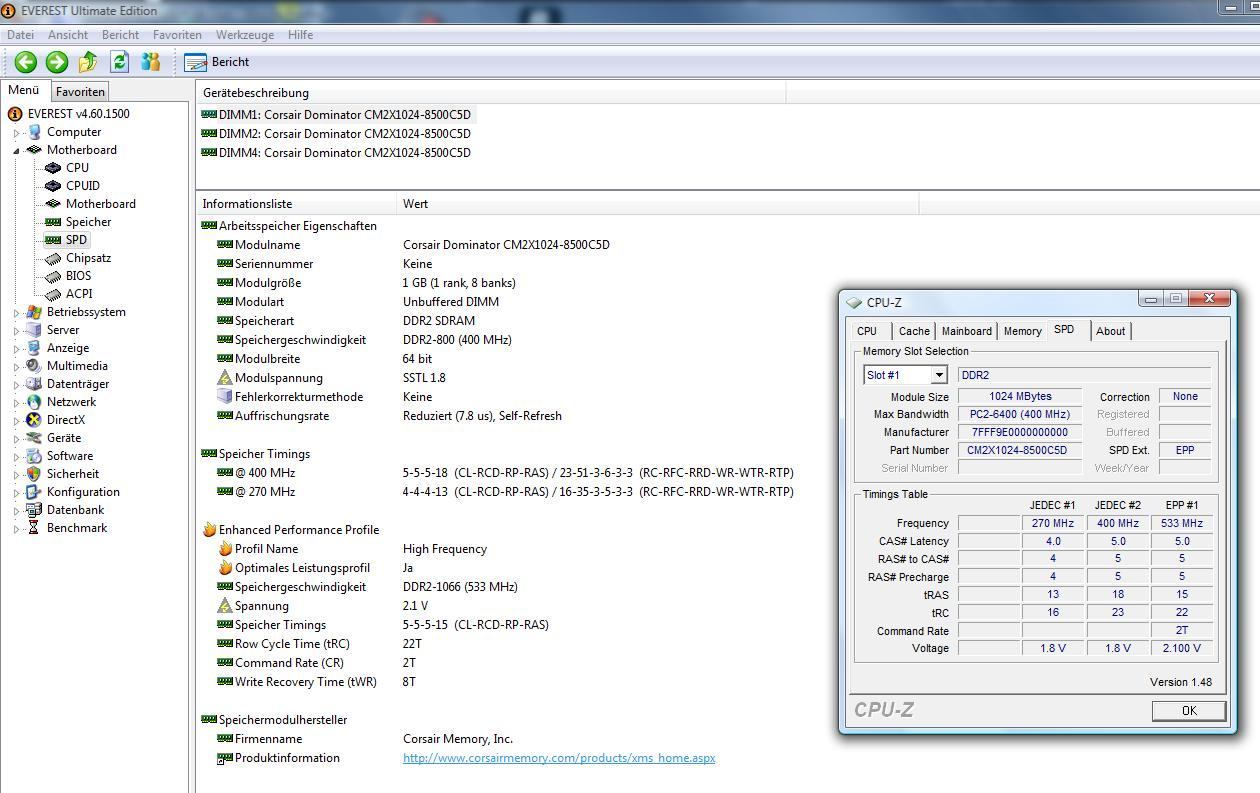Switch to the About tab in CPU-Z
1260x793 pixels.
pos(1110,331)
